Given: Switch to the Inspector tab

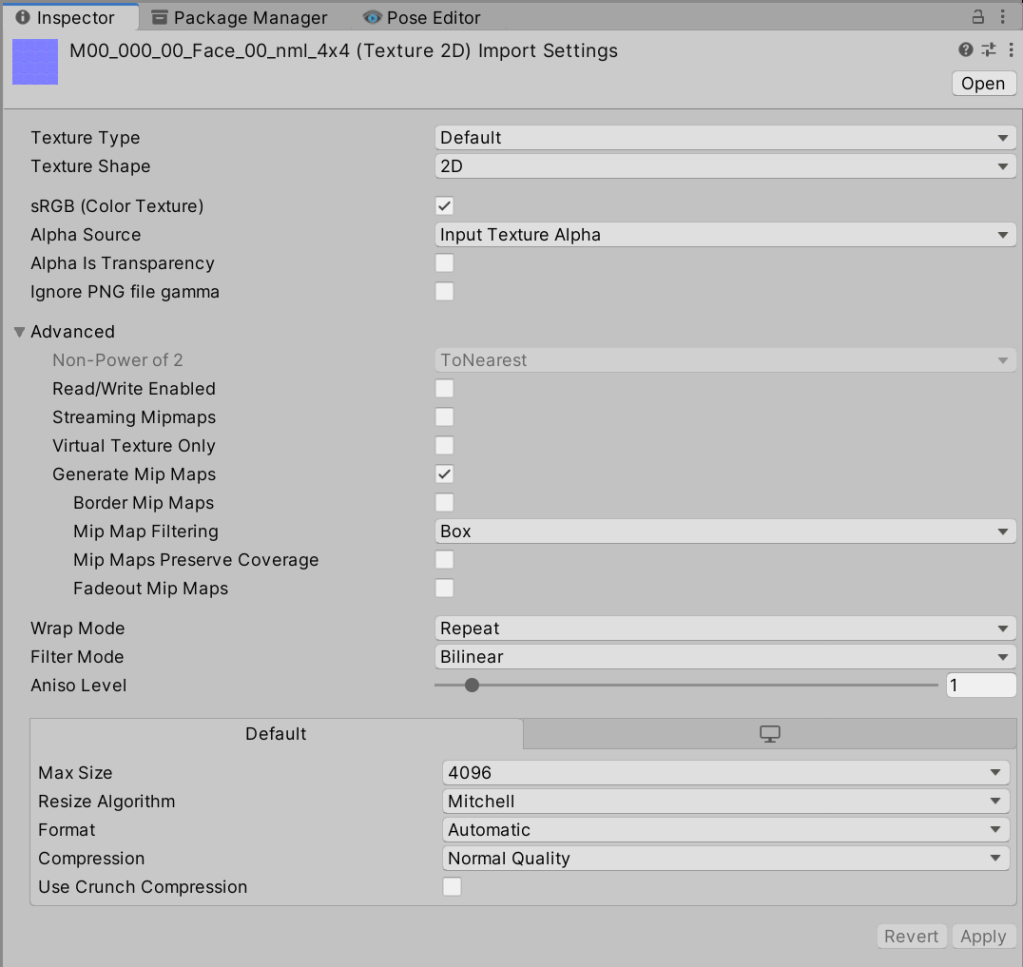Looking at the screenshot, I should (69, 18).
